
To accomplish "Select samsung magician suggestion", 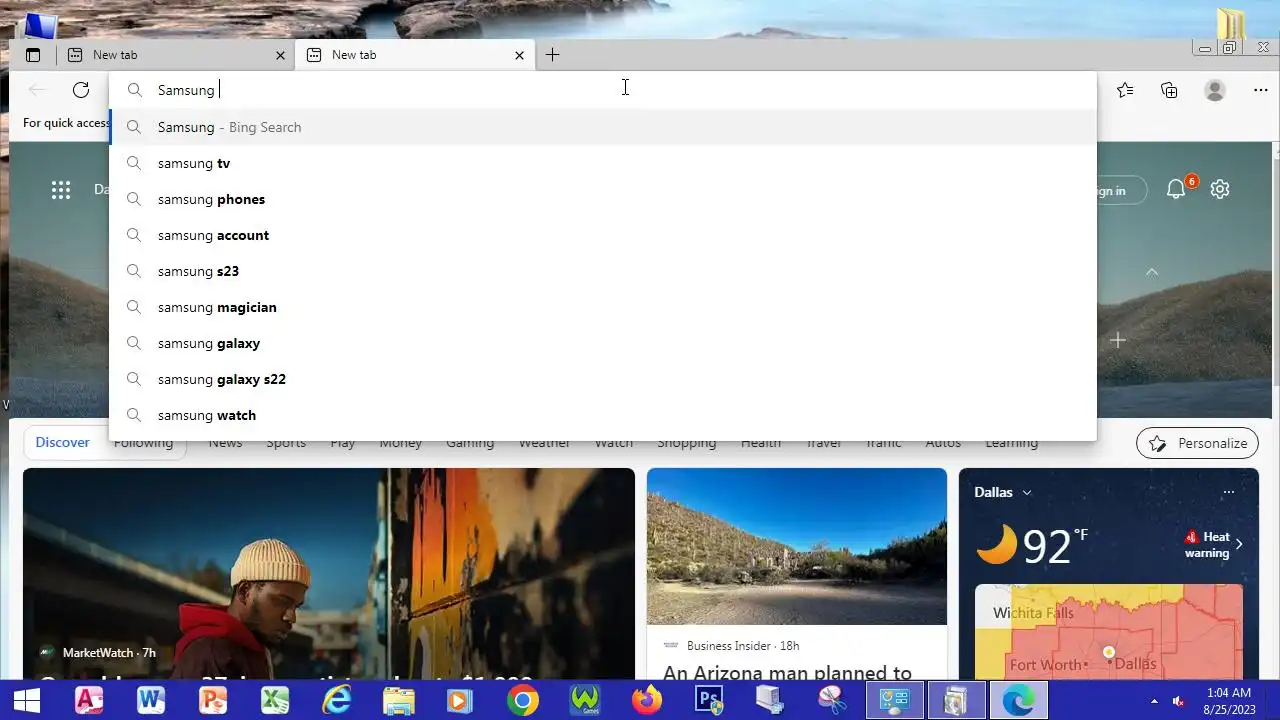I will (x=603, y=307).
